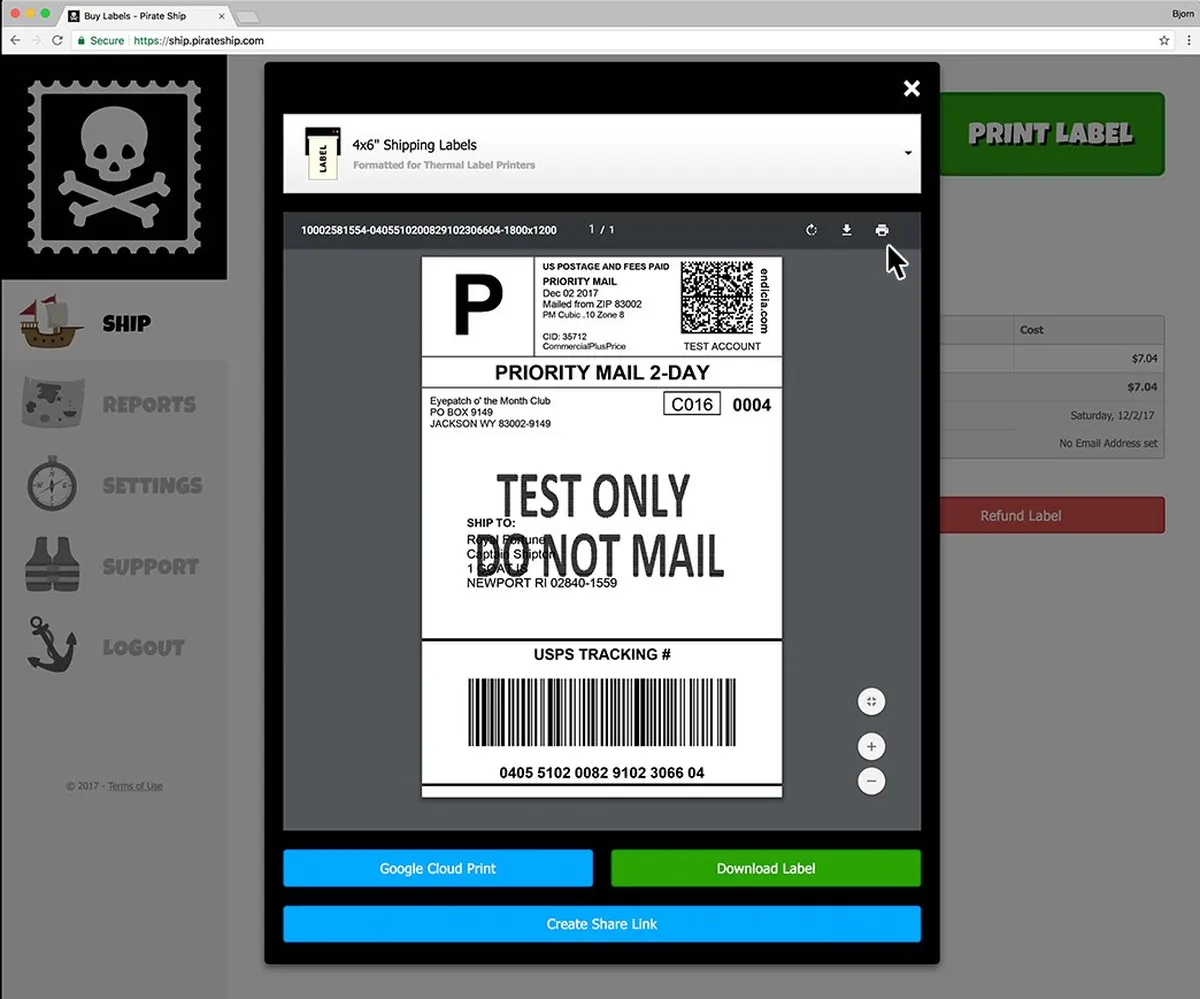Zoom out of the label preview
Viewport: 1200px width, 999px height.
871,781
